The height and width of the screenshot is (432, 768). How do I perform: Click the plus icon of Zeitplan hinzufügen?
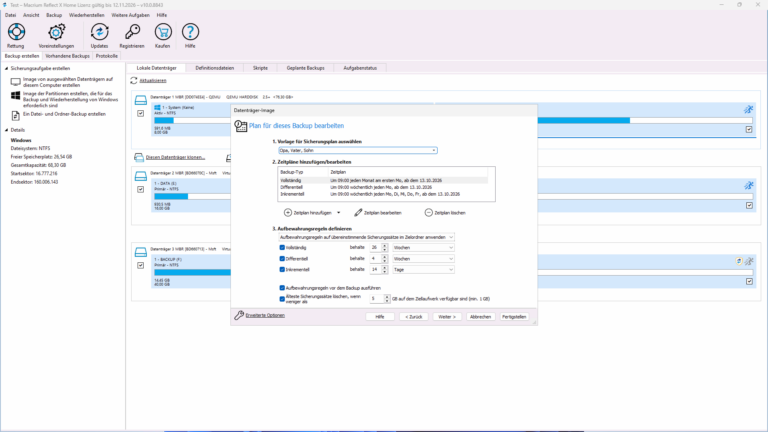click(288, 213)
